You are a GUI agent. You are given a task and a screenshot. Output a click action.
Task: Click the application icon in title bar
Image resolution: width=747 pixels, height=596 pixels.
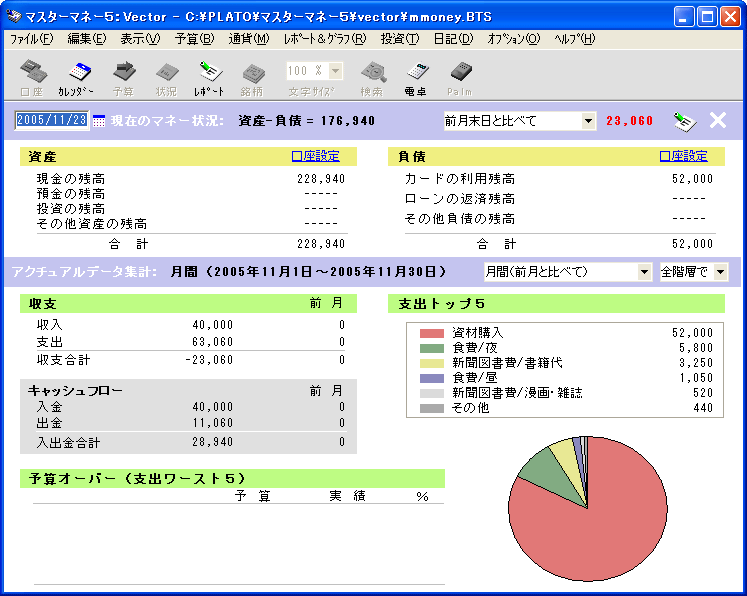[14, 16]
